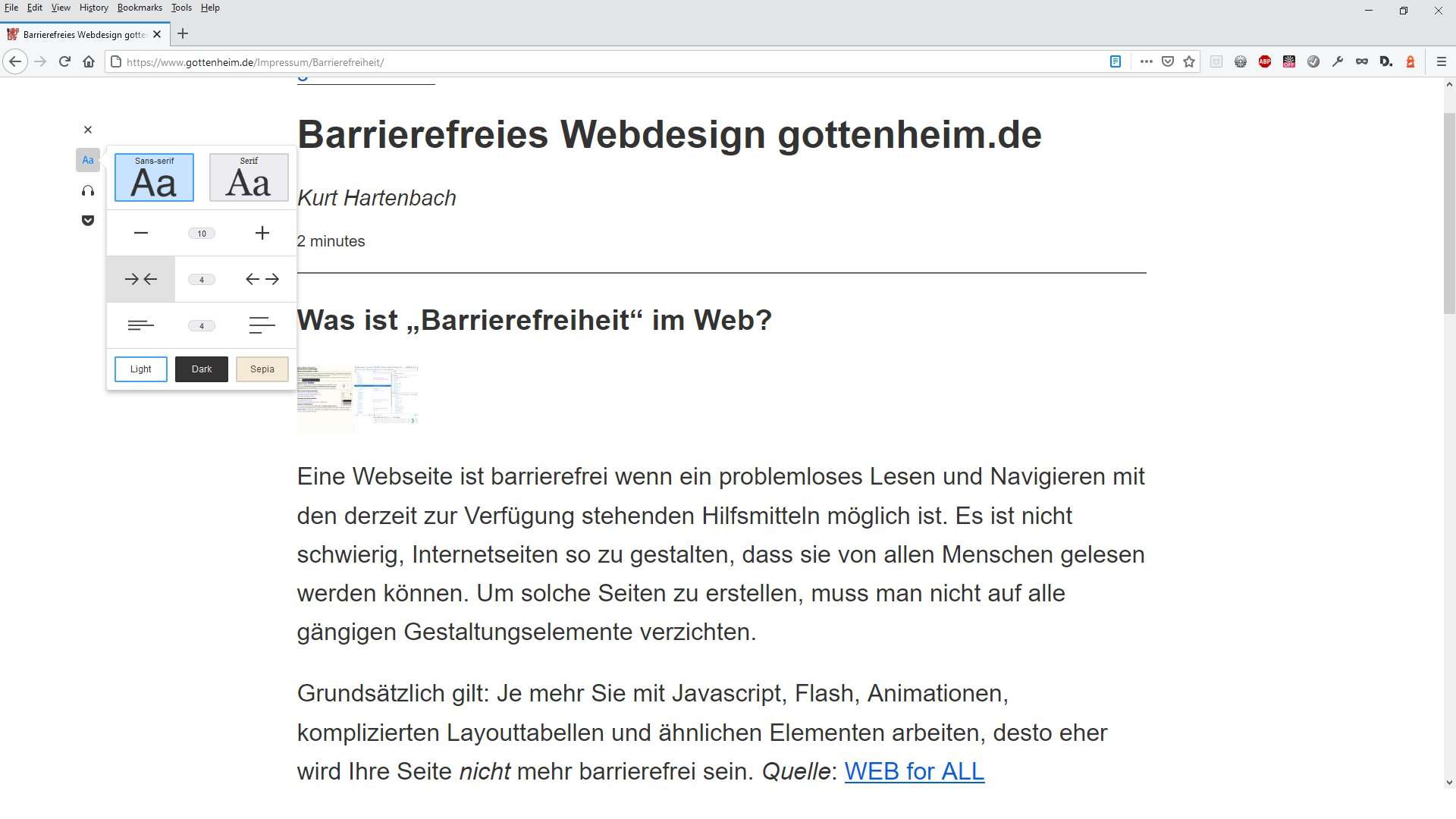Toggle reader view icon in address bar

(x=1115, y=62)
